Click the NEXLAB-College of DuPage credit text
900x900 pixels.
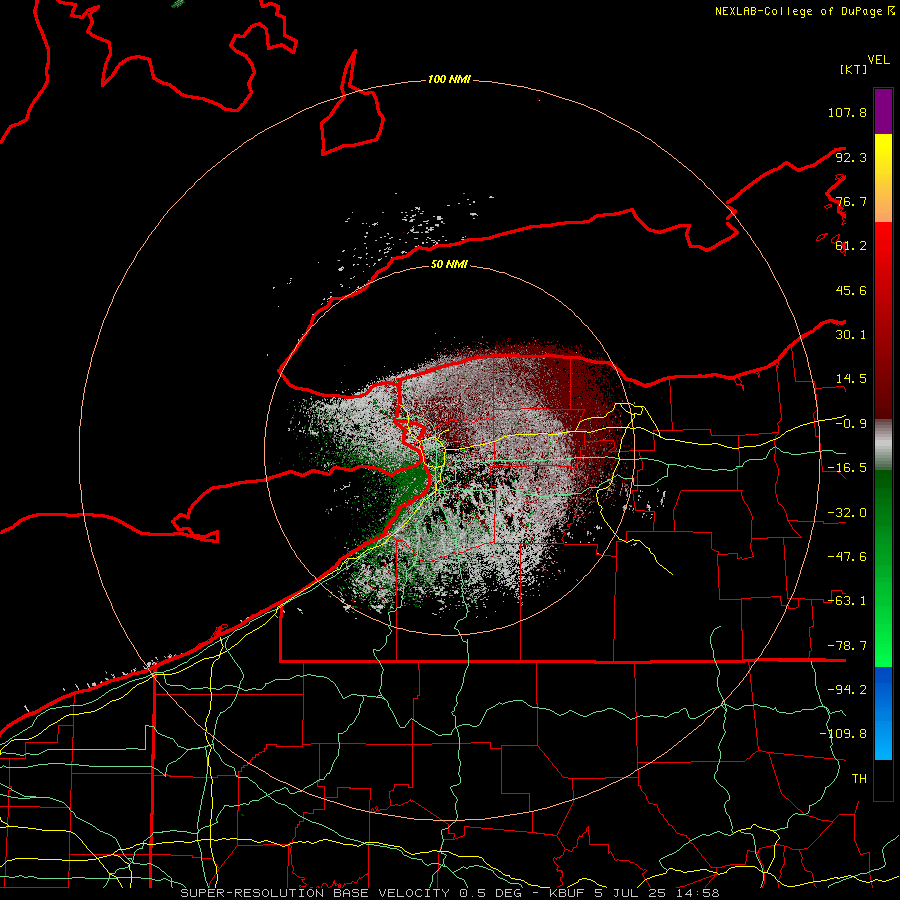(801, 11)
